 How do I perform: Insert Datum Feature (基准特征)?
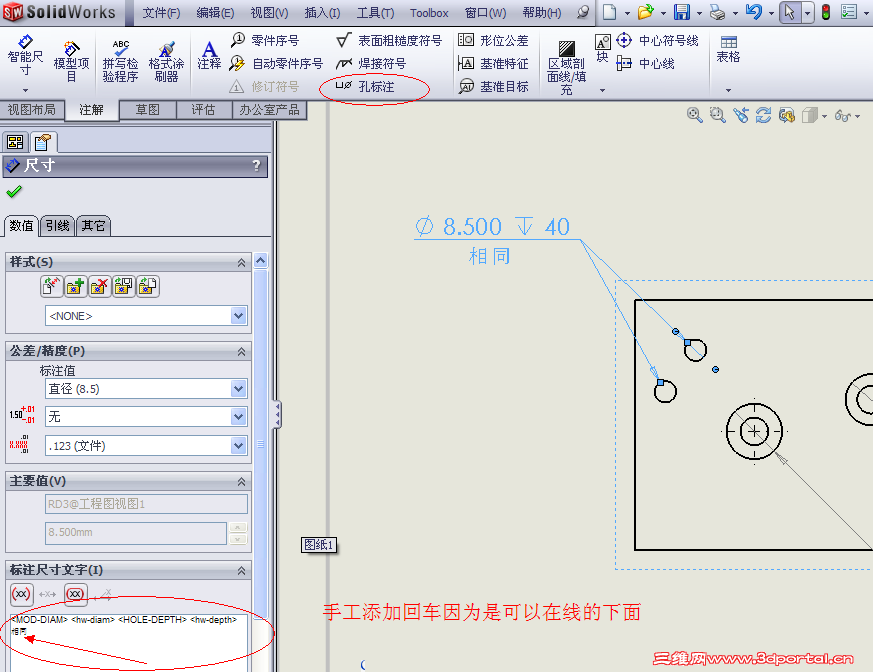point(493,63)
